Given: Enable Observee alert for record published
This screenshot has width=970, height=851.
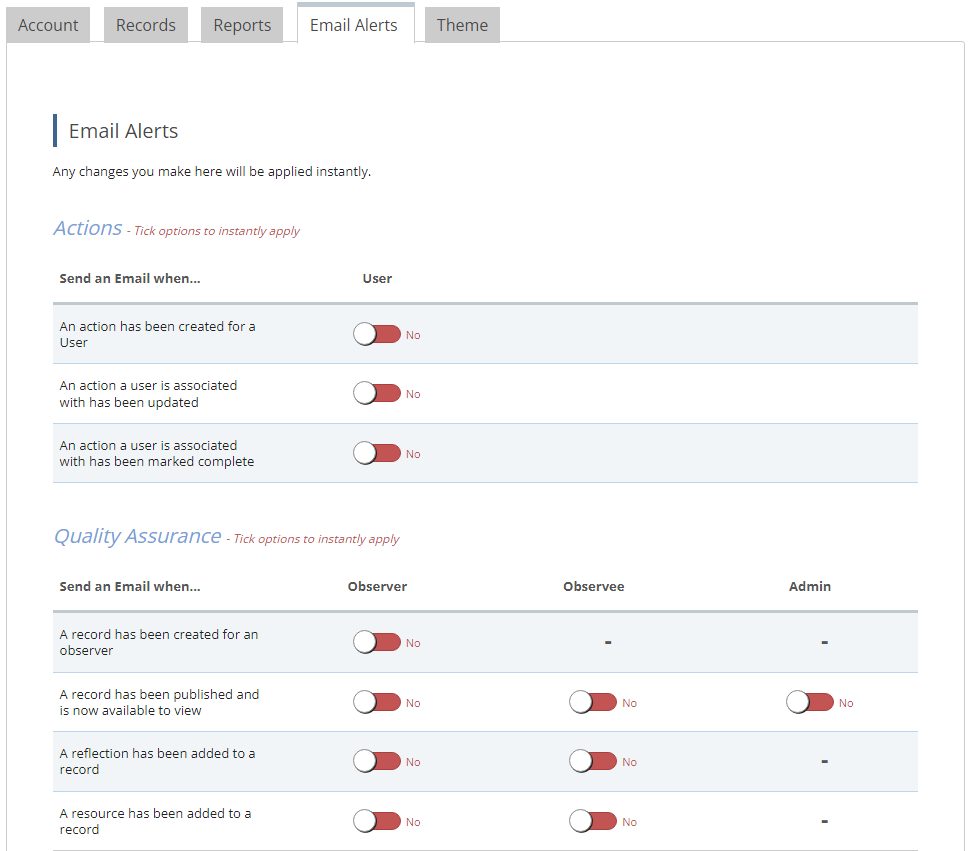Looking at the screenshot, I should click(593, 703).
